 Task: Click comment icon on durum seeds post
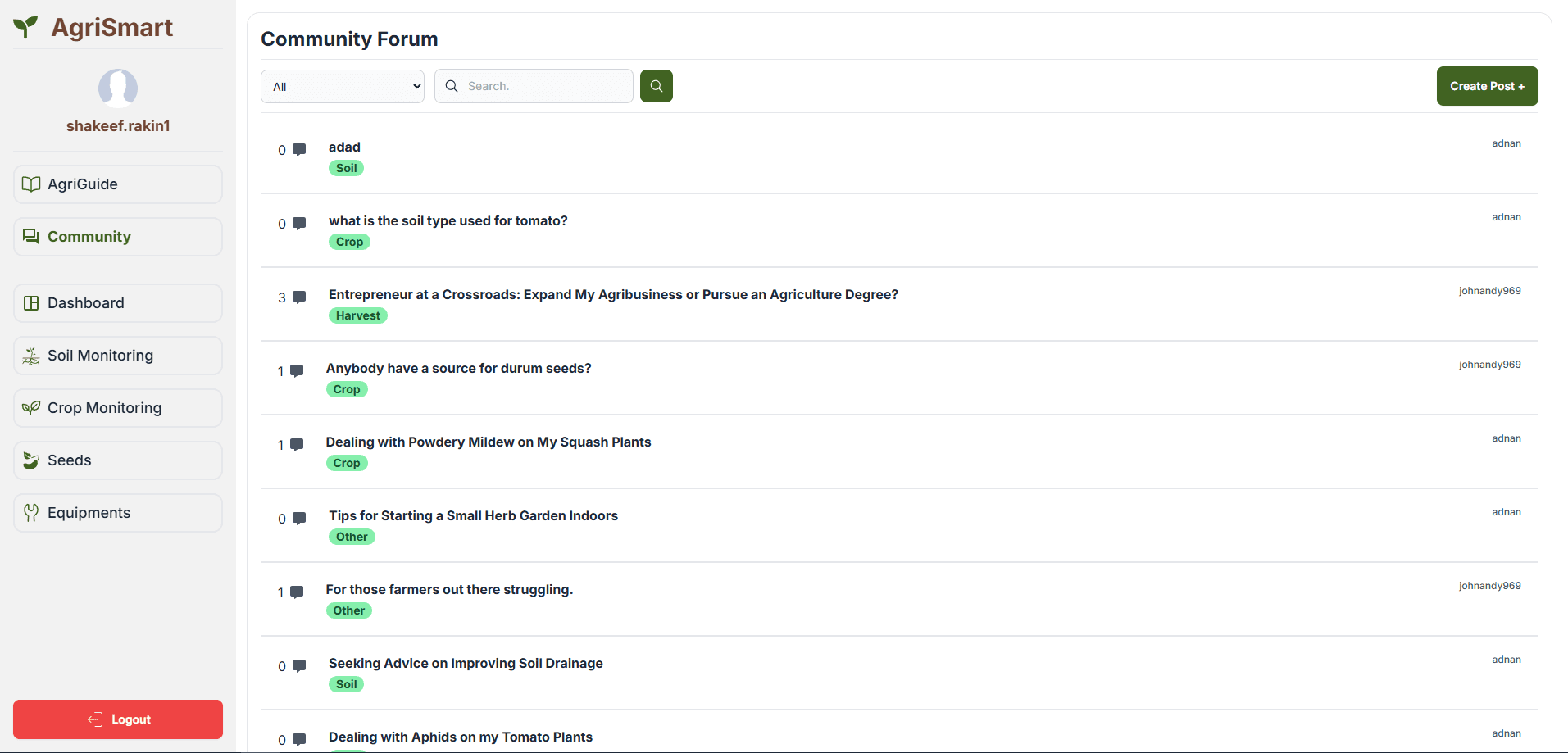click(297, 371)
